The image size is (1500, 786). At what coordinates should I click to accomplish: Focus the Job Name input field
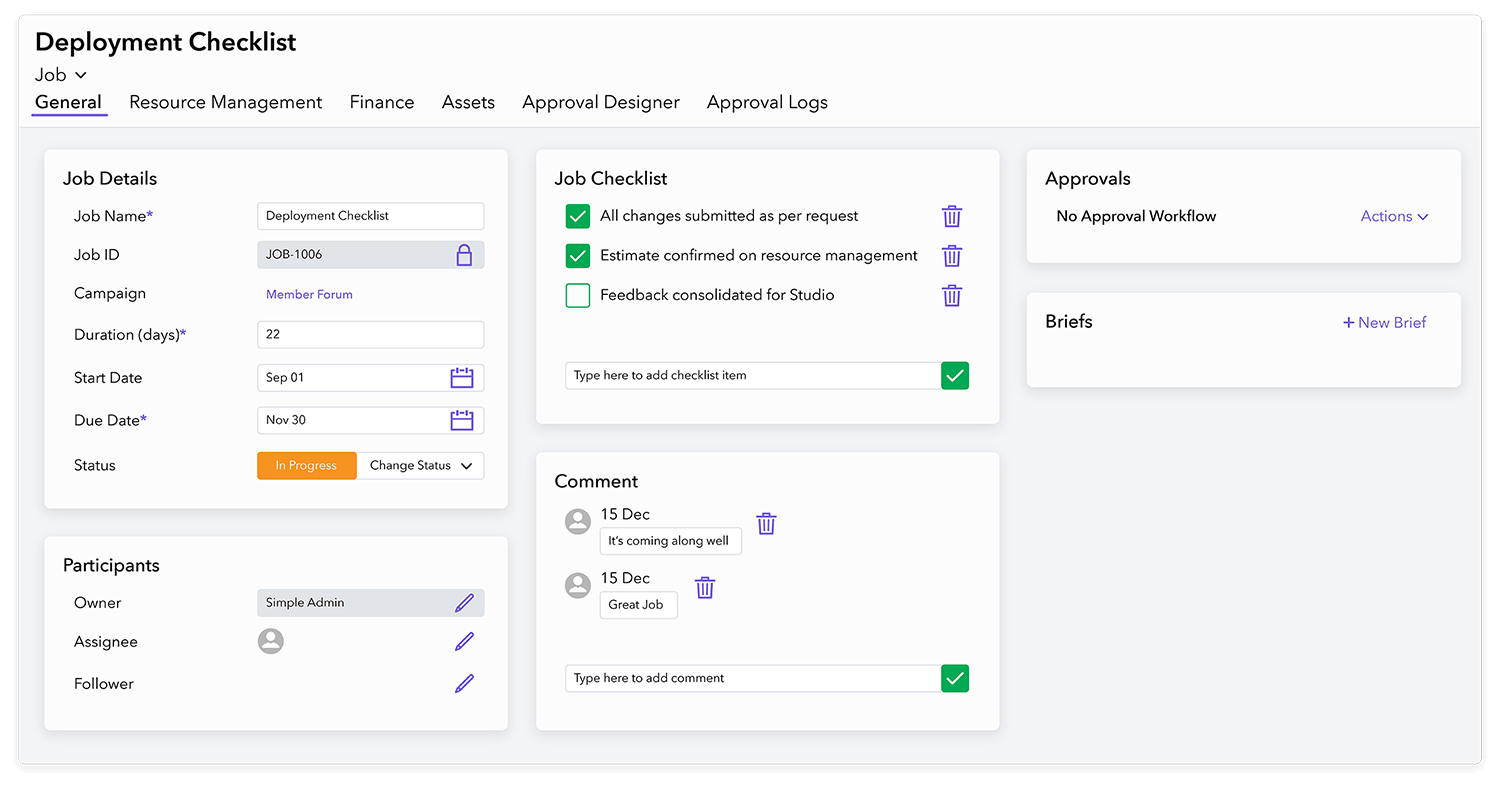(370, 216)
